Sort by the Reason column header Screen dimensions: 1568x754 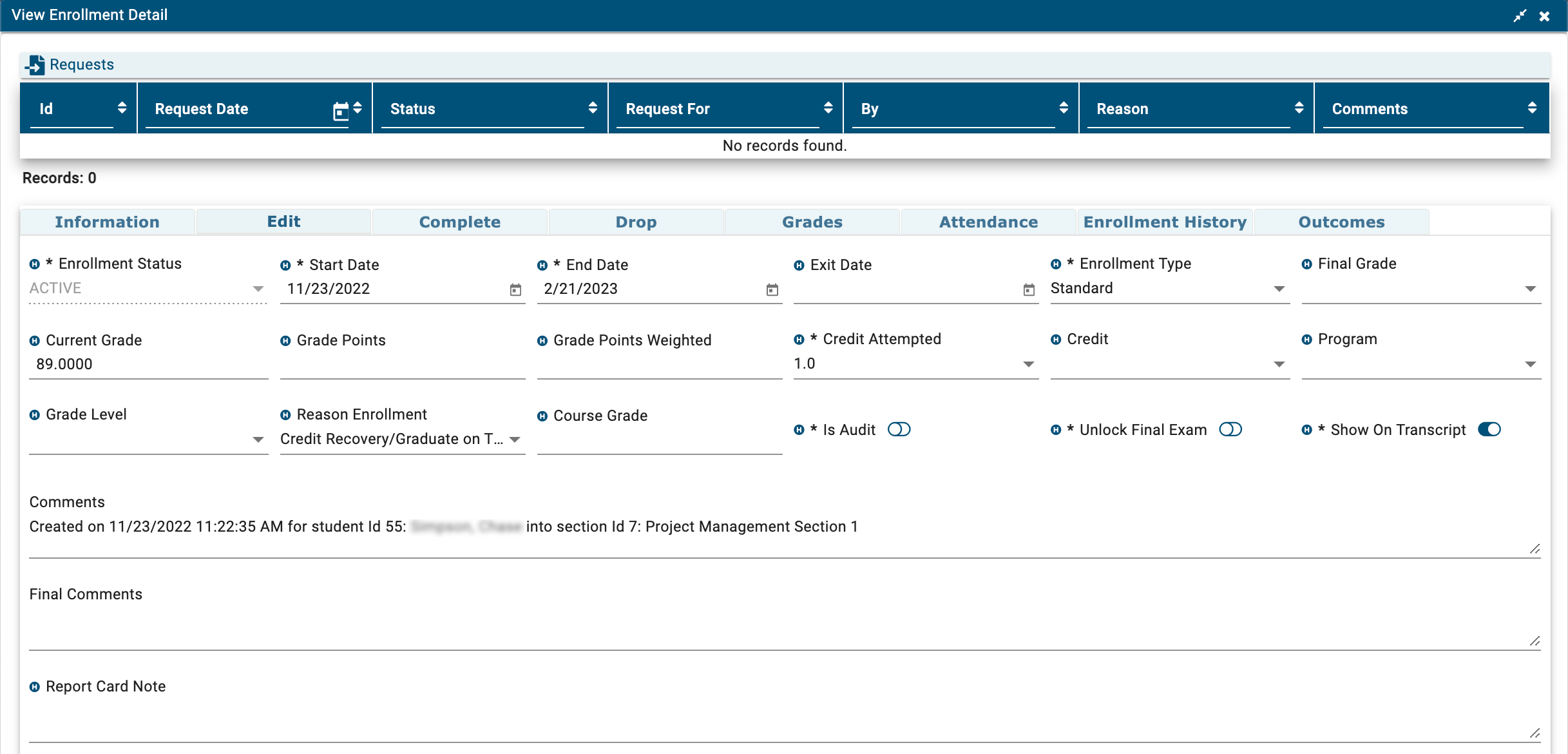tap(1122, 109)
